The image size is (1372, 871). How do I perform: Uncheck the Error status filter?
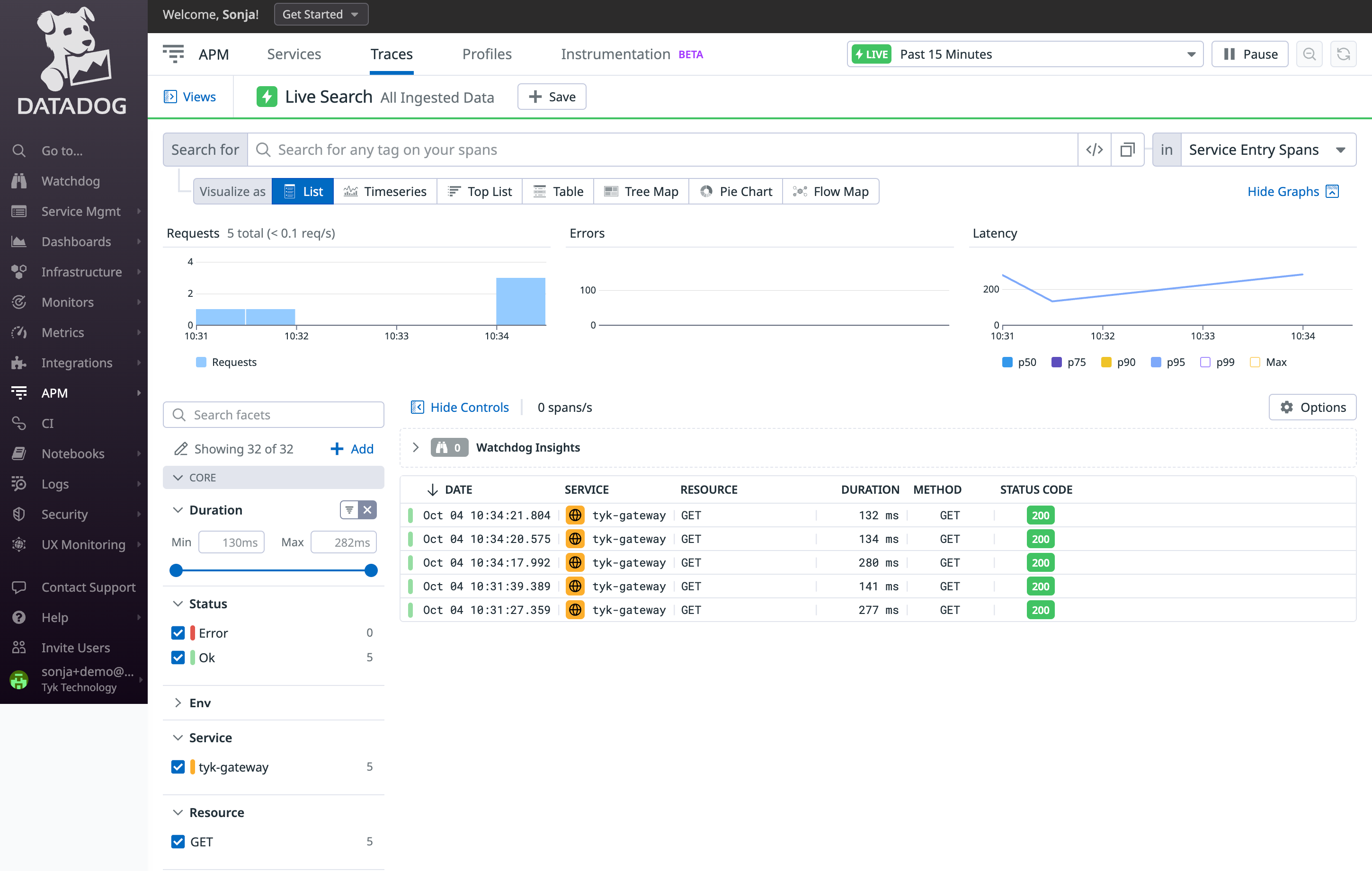(178, 632)
